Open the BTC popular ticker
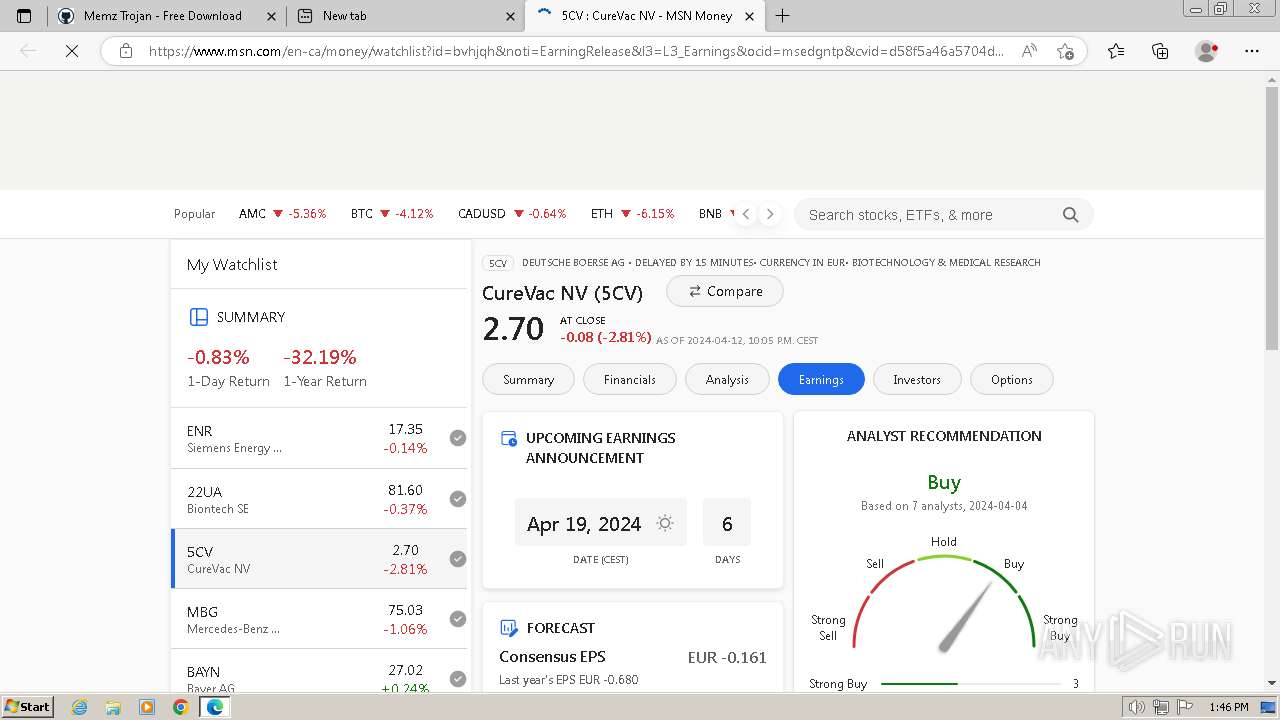Screen dimensions: 1280x720 point(392,214)
